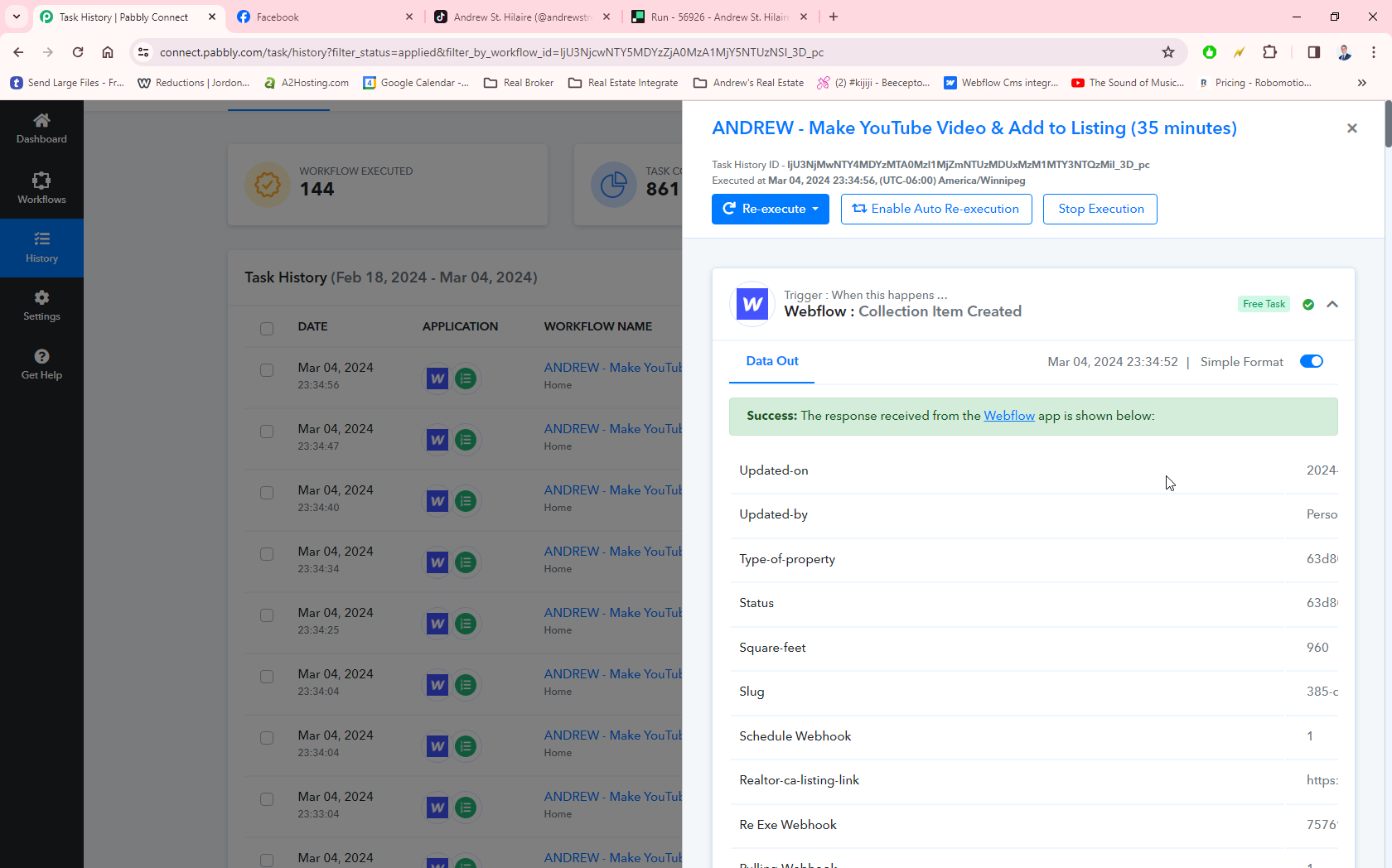Click Google Sheets icon in 23:34:40 row
Viewport: 1392px width, 868px height.
(x=466, y=501)
